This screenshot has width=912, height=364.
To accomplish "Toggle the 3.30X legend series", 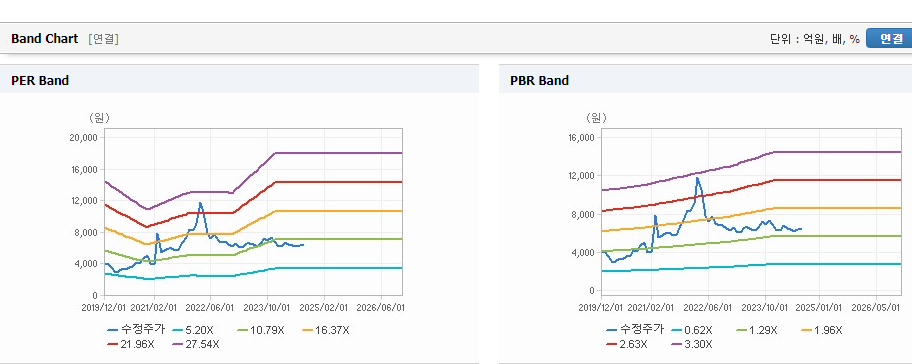I will coord(691,344).
